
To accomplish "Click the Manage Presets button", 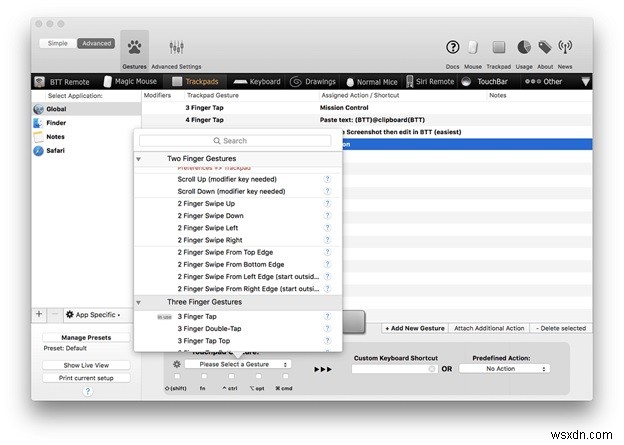I will 86,338.
